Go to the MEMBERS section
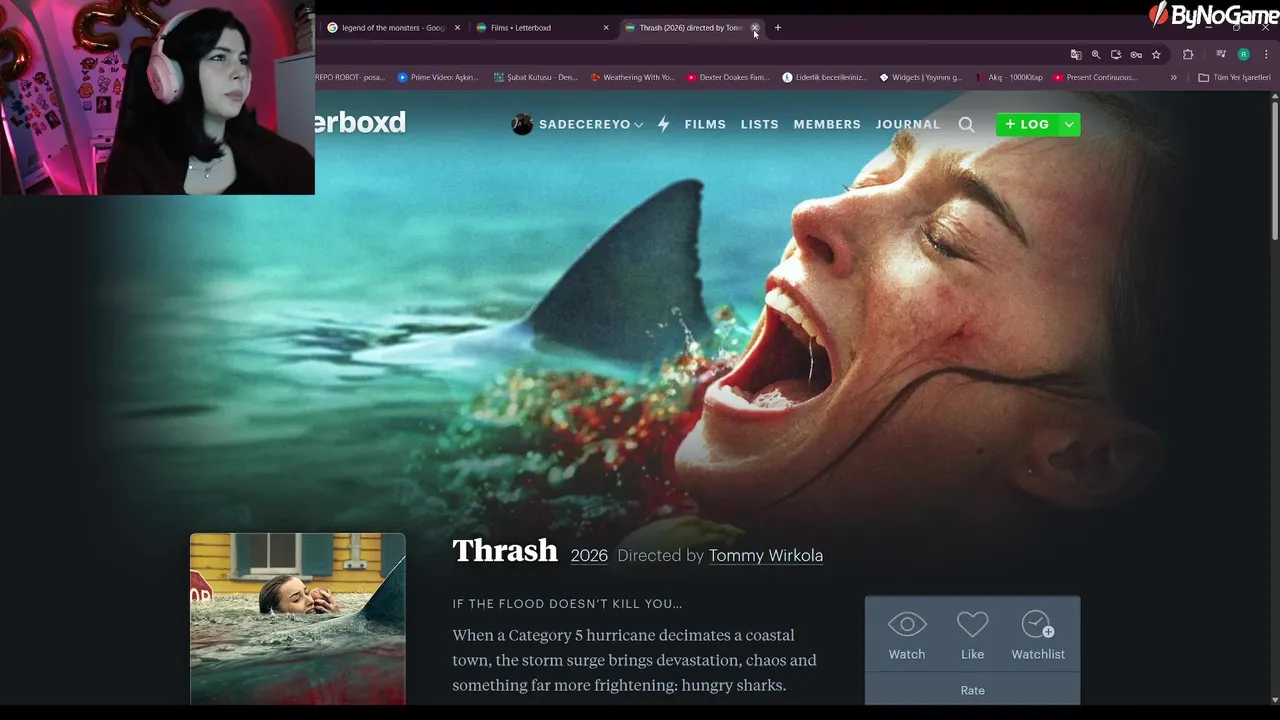This screenshot has height=720, width=1280. click(x=827, y=124)
